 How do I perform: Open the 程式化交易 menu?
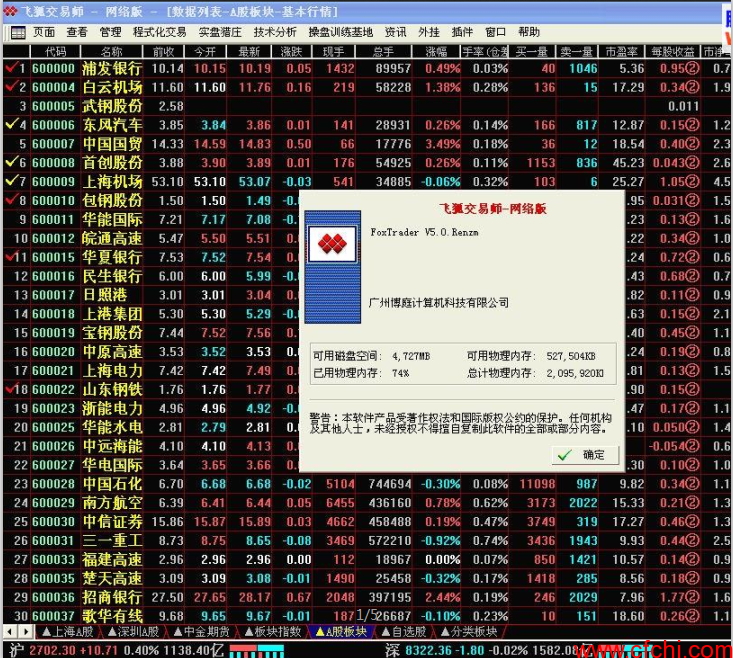pyautogui.click(x=159, y=32)
